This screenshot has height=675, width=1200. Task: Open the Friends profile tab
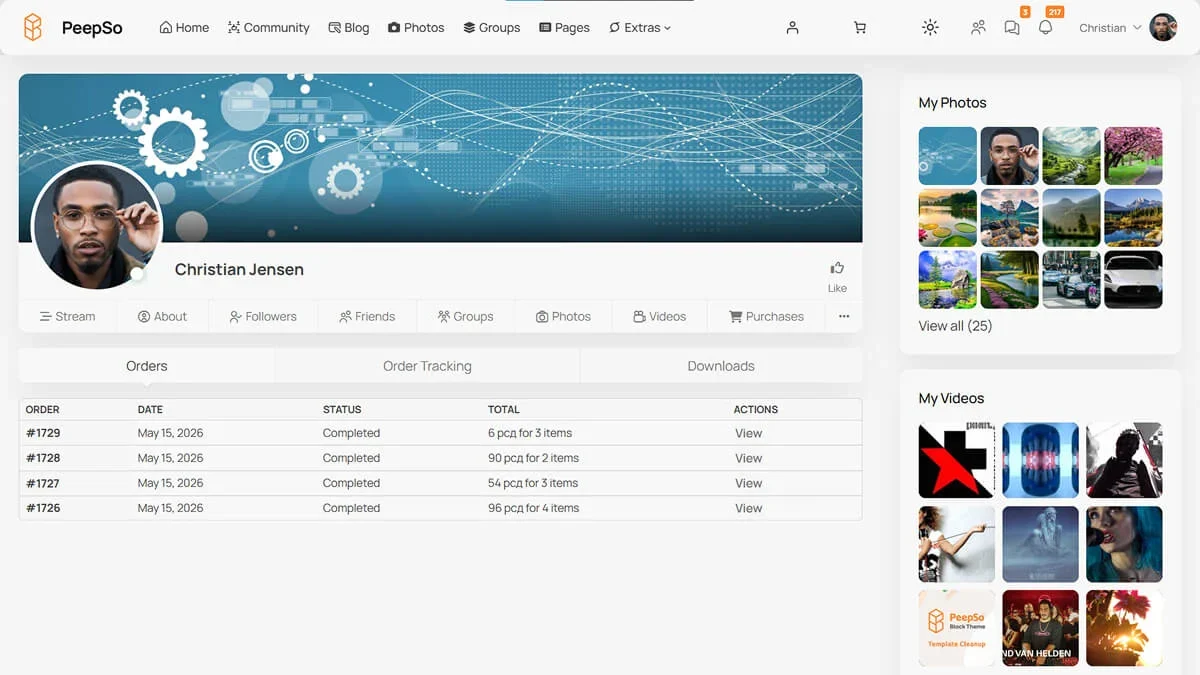(367, 316)
